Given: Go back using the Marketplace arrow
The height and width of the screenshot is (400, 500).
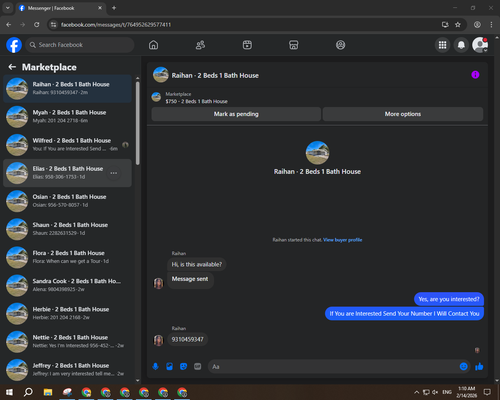Looking at the screenshot, I should pyautogui.click(x=12, y=67).
